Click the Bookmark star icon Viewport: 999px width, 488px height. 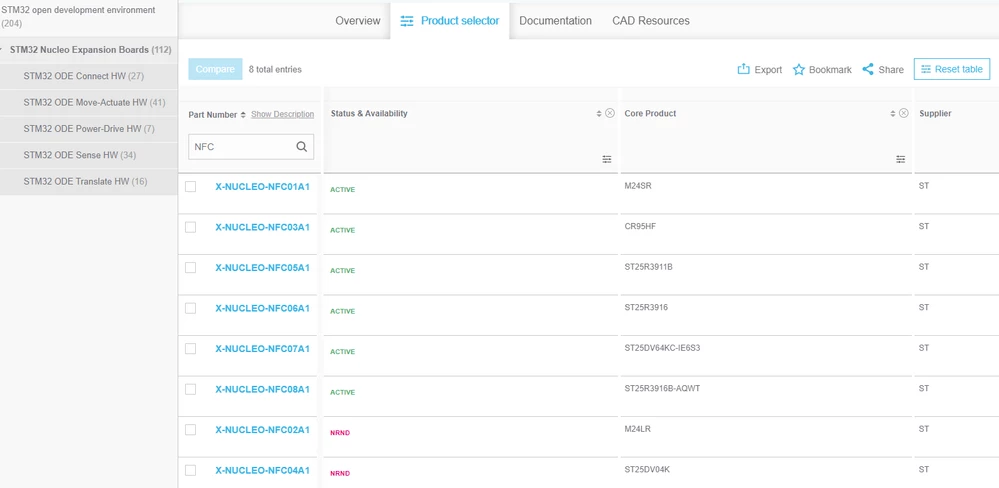click(x=799, y=69)
